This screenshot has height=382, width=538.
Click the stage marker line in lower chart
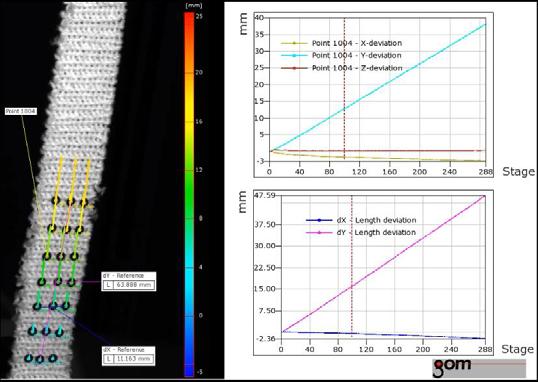pos(352,267)
